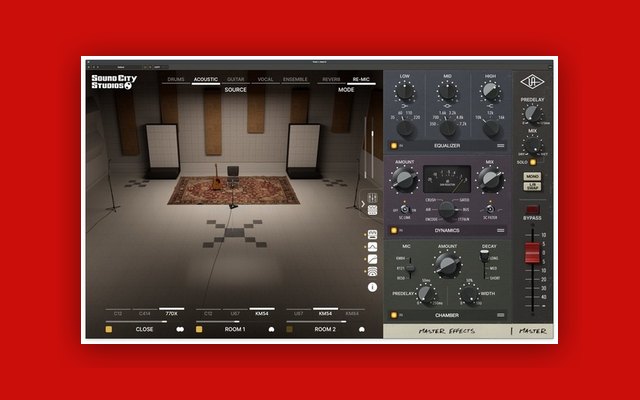The image size is (640, 400).
Task: Click the L/R SWAP button
Action: [x=532, y=186]
